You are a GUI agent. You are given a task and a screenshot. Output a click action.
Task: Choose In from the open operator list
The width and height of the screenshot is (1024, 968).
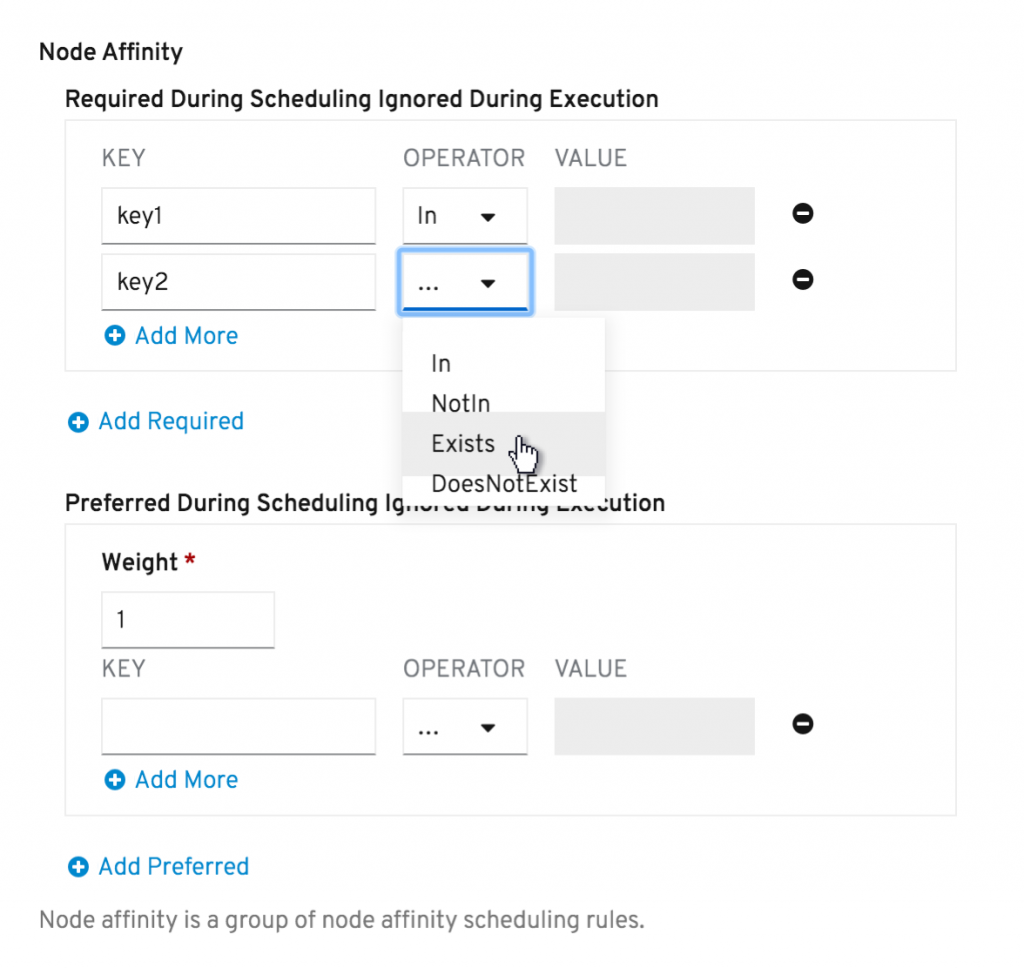(440, 364)
